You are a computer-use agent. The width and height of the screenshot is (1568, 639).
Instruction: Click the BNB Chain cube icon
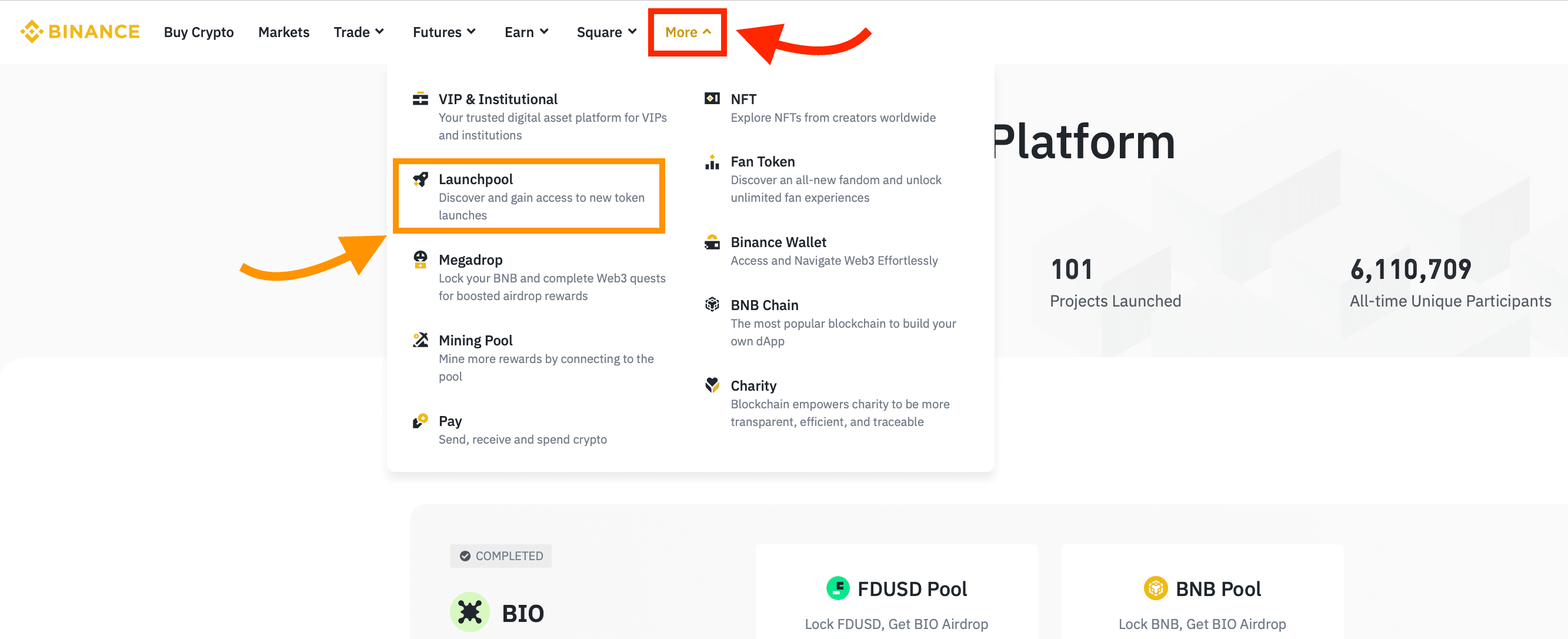point(712,305)
